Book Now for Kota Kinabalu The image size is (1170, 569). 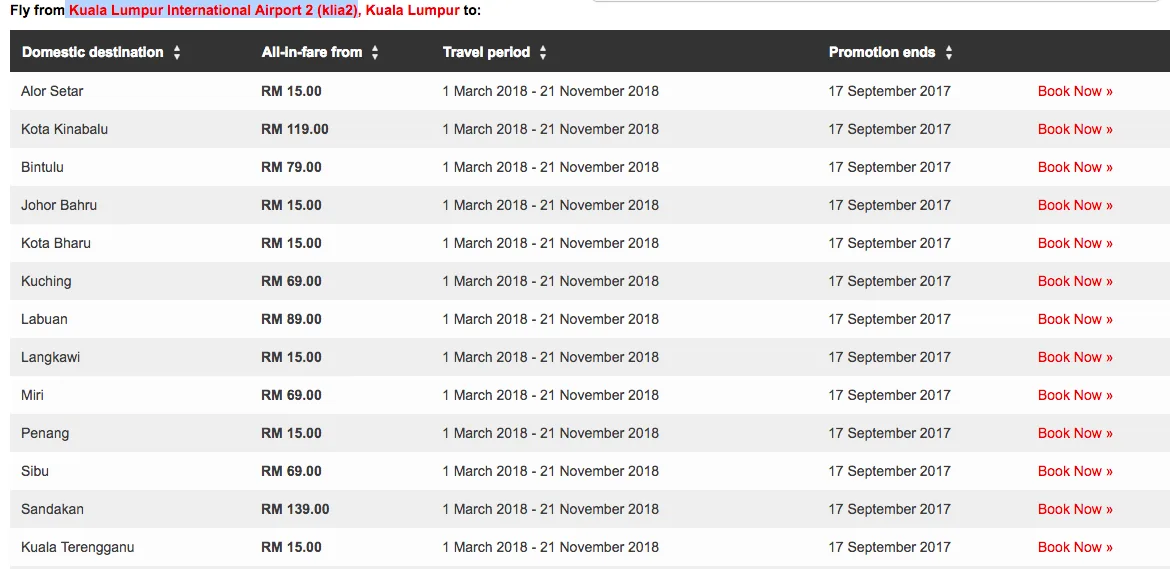coord(1075,129)
